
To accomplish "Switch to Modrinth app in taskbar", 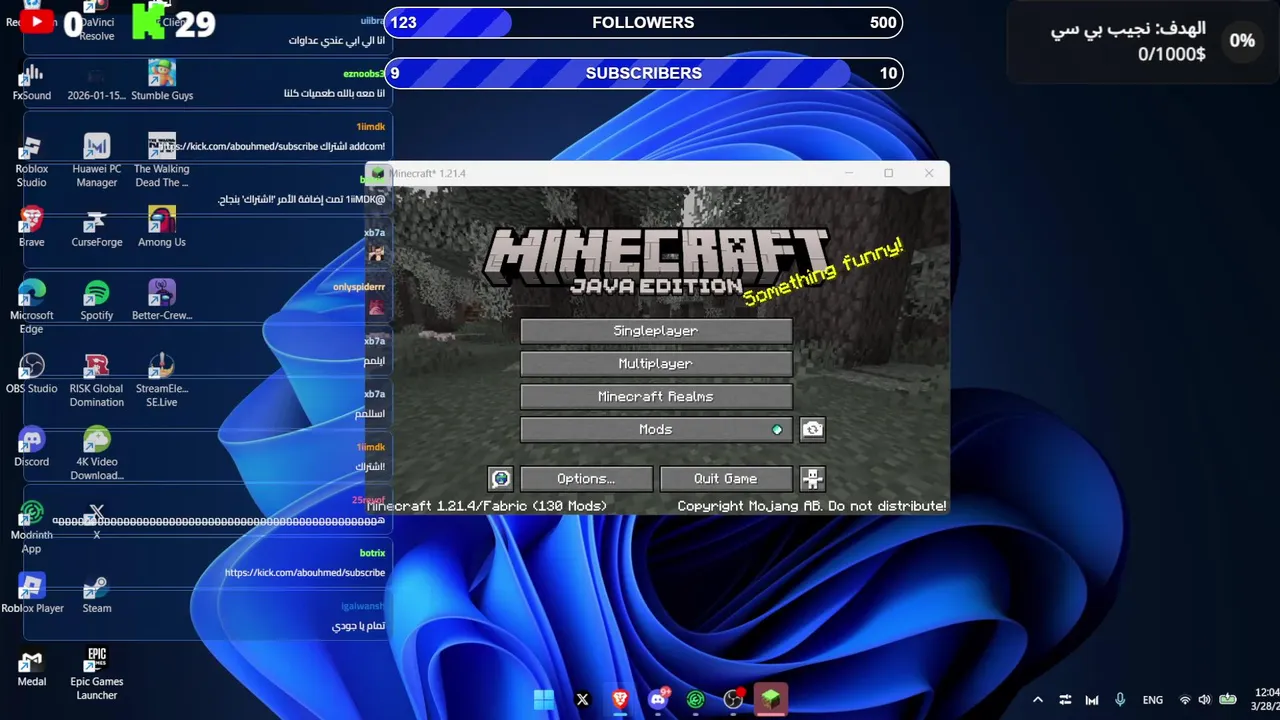I will pos(696,700).
